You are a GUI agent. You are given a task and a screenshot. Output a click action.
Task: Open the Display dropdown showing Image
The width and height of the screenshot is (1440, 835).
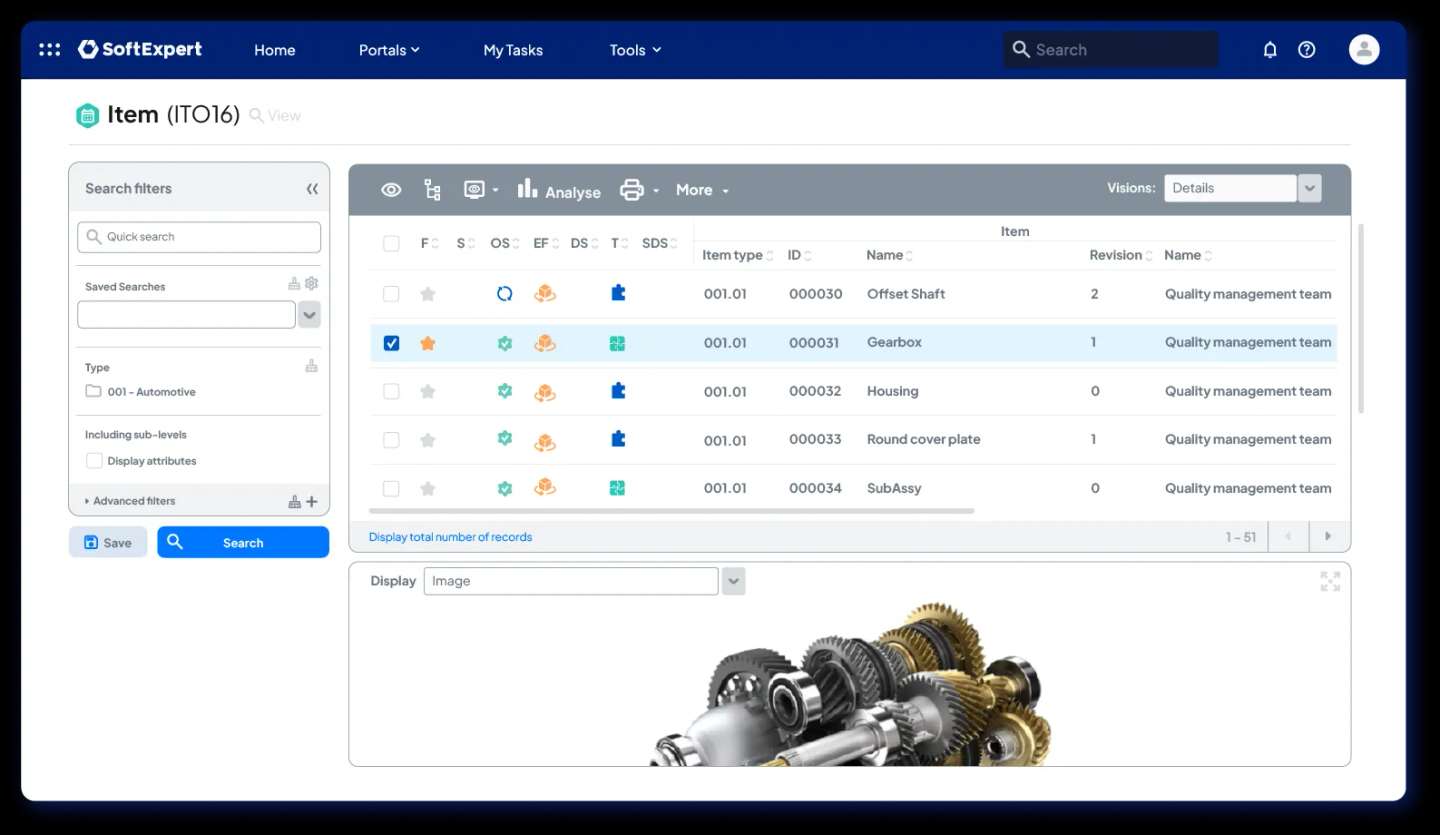(x=733, y=580)
